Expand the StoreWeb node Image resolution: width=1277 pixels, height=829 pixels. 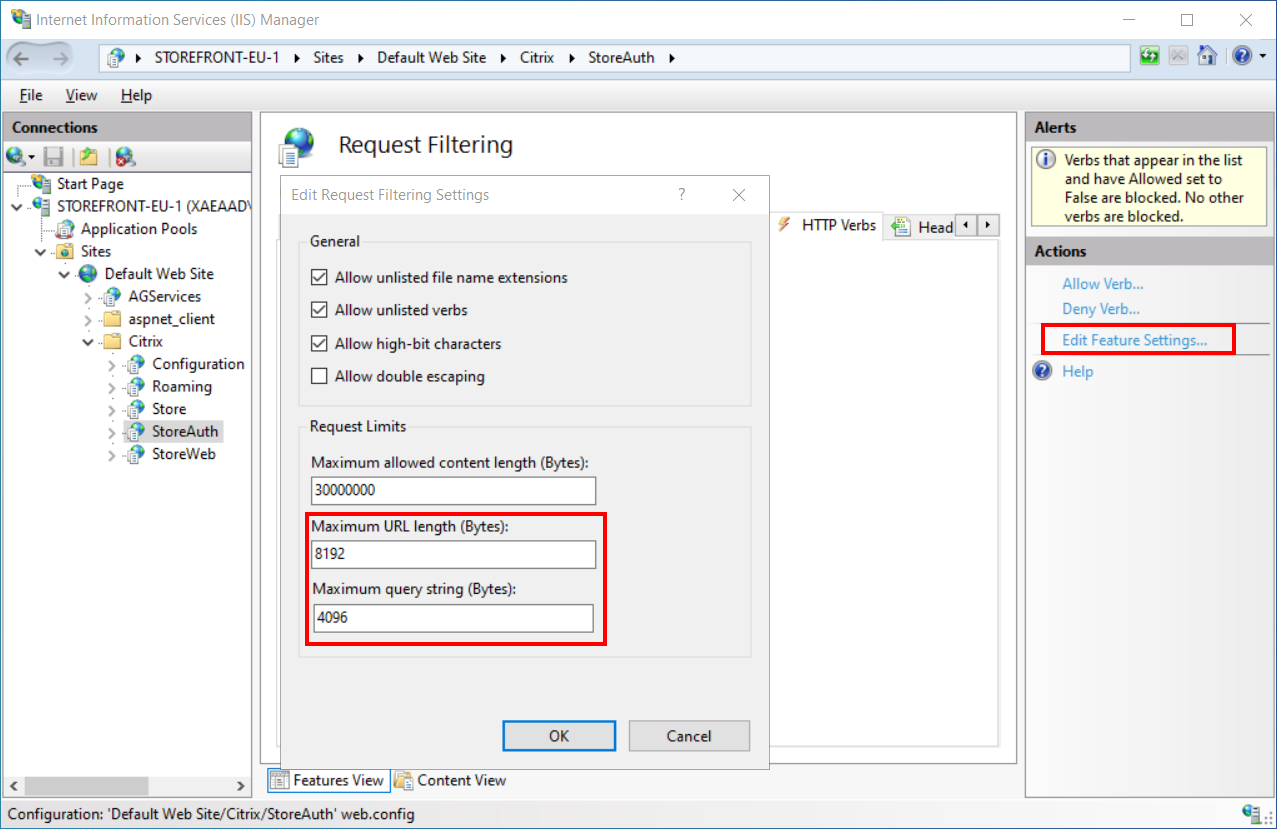tap(112, 455)
